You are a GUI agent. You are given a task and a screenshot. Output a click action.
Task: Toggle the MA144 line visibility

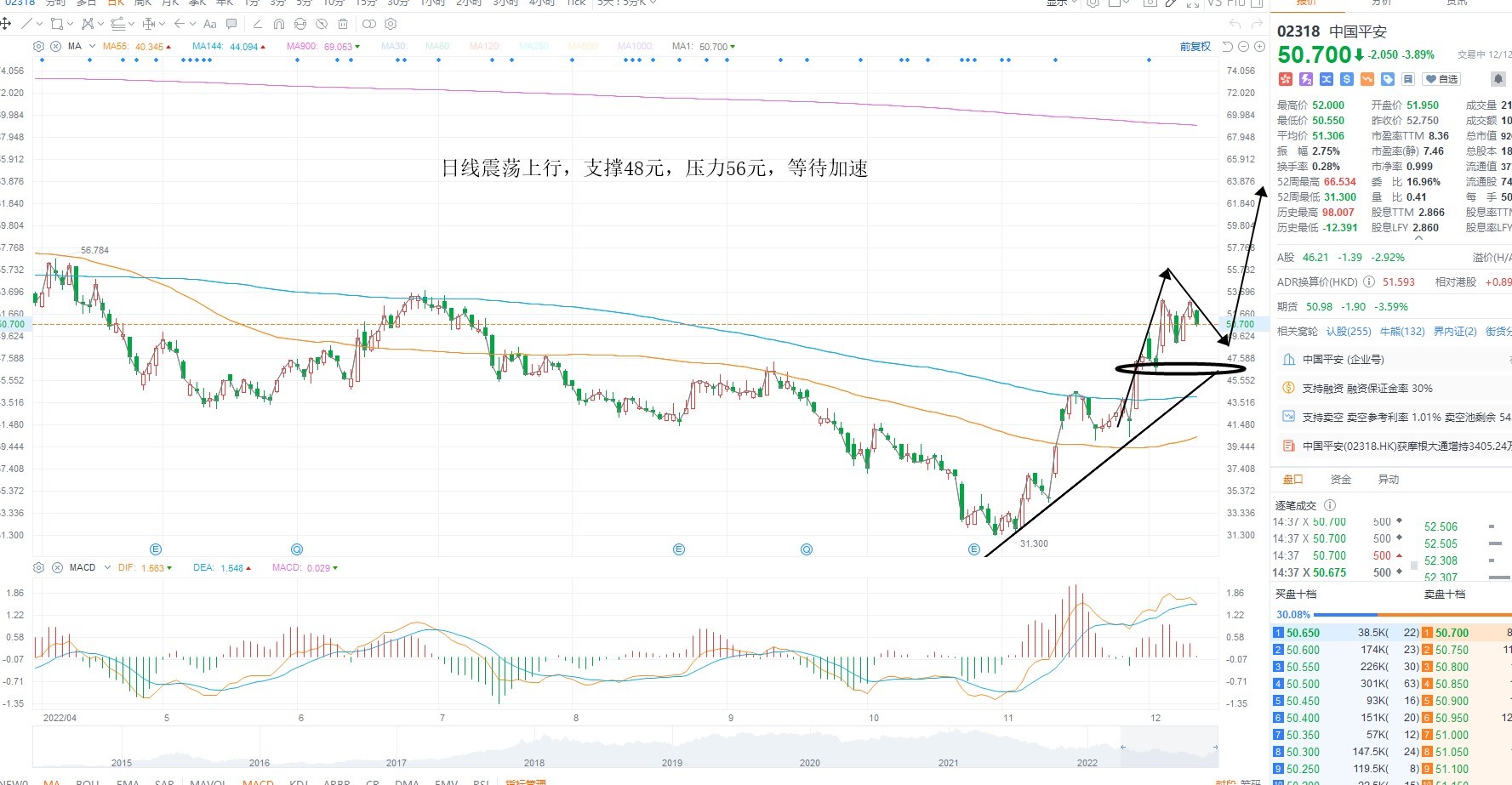click(x=228, y=46)
